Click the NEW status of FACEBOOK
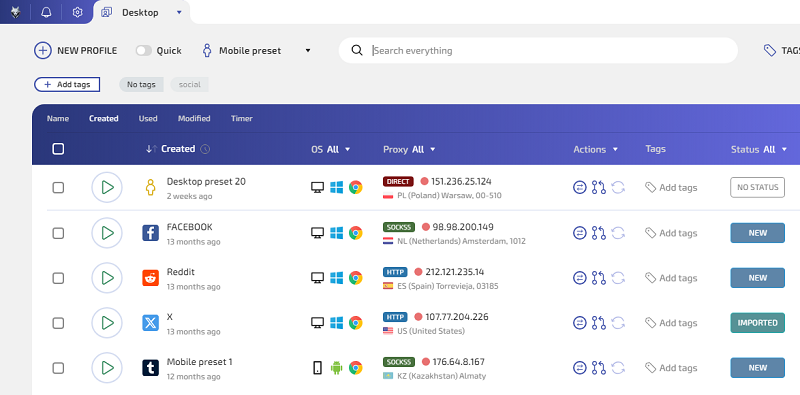The width and height of the screenshot is (800, 395). (757, 233)
